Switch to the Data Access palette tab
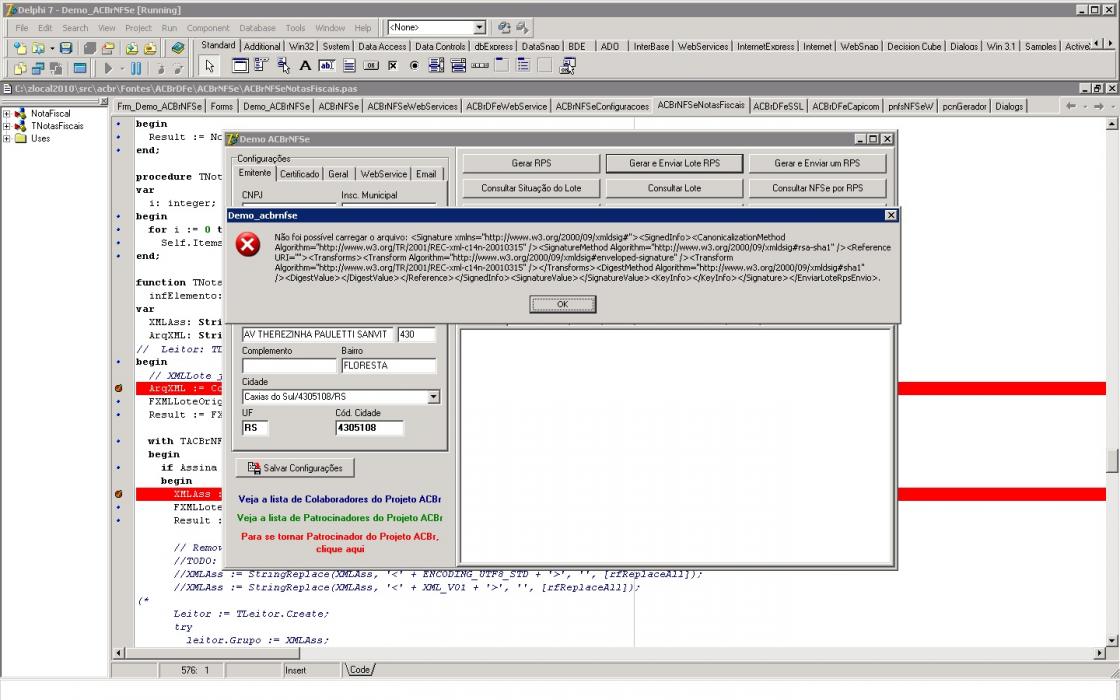The width and height of the screenshot is (1120, 700). pyautogui.click(x=382, y=46)
